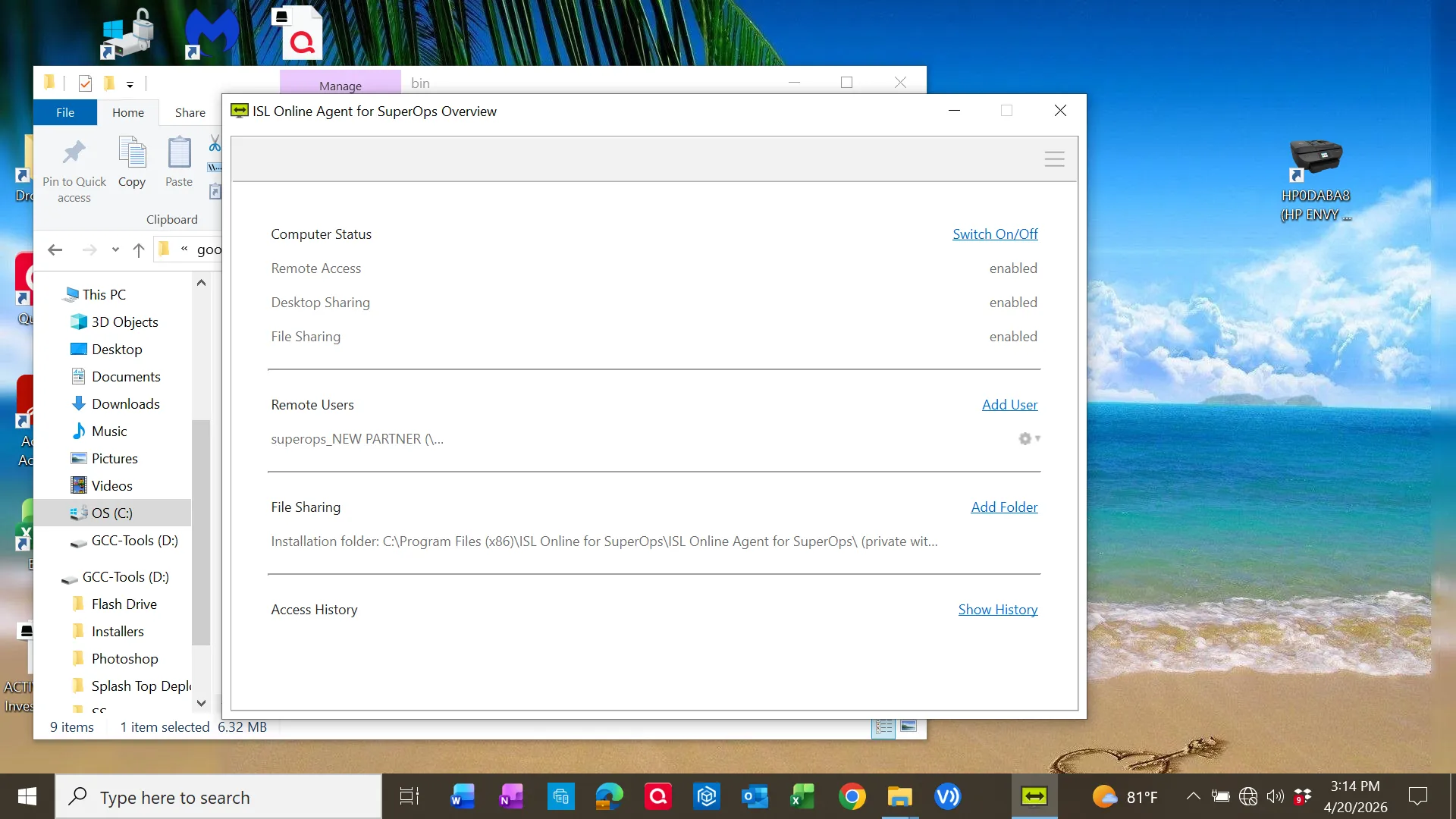Toggle the large icons view button
Screen dimensions: 1456x819
click(908, 727)
